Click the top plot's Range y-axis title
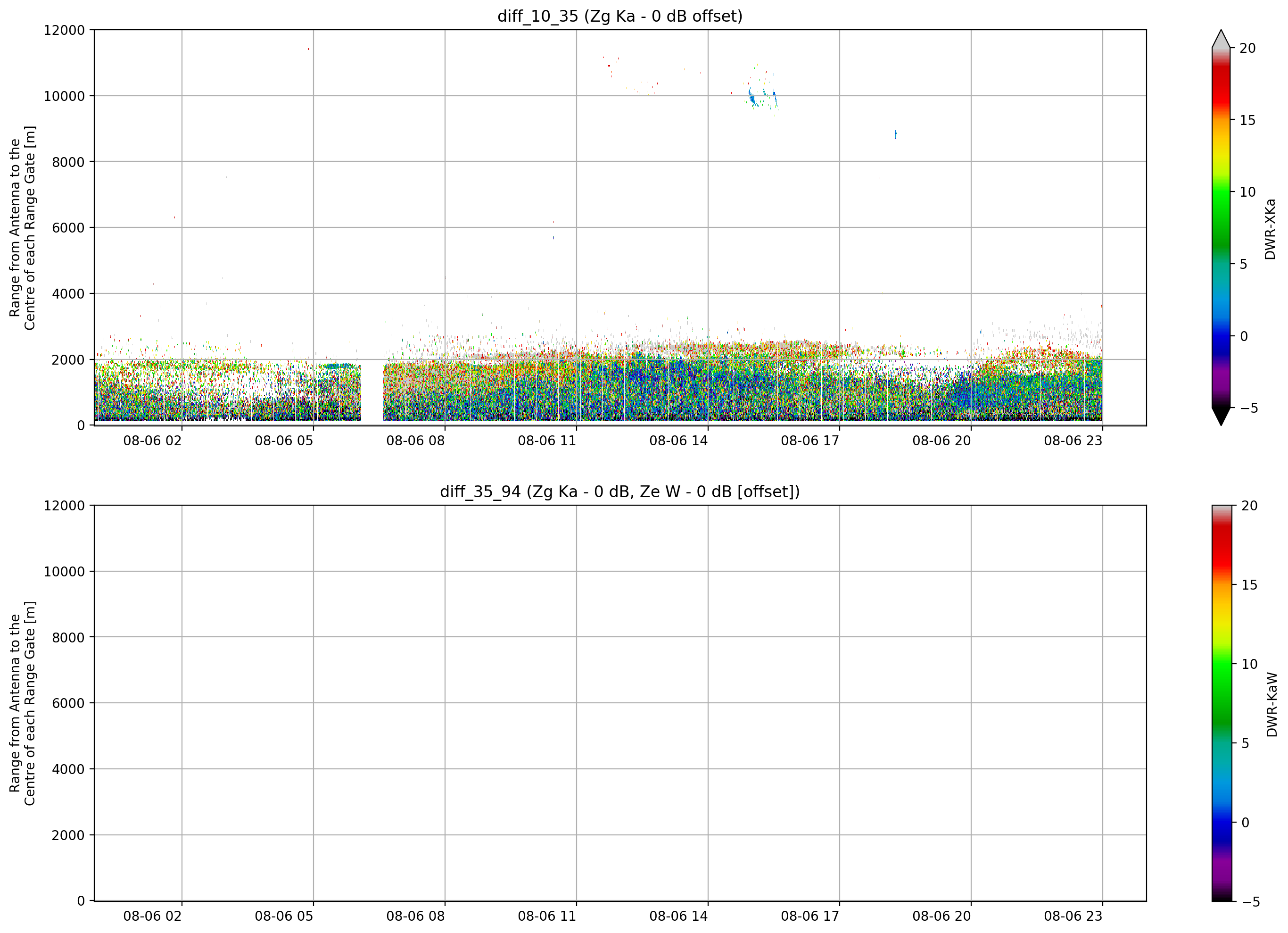 (x=22, y=228)
